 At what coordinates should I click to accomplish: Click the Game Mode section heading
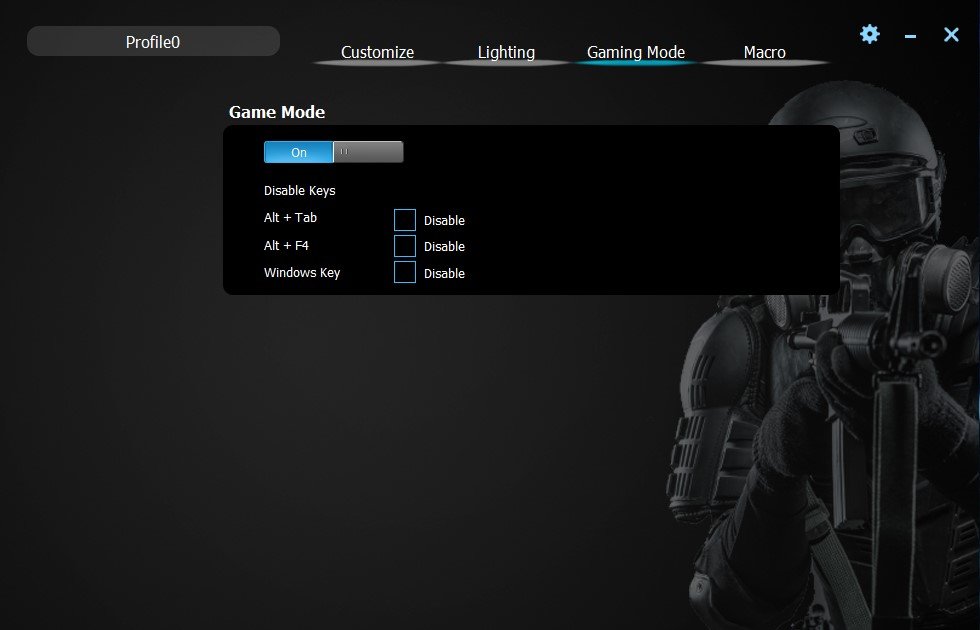pos(277,112)
